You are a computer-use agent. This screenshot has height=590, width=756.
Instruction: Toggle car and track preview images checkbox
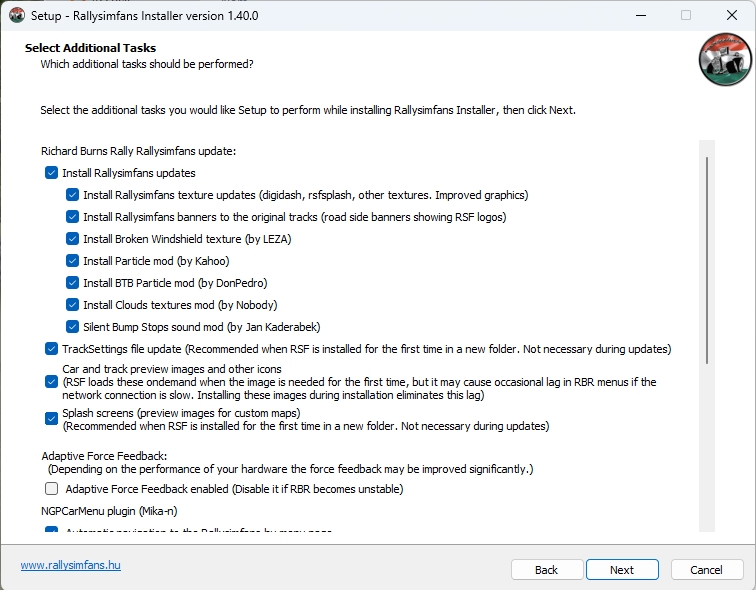tap(52, 382)
